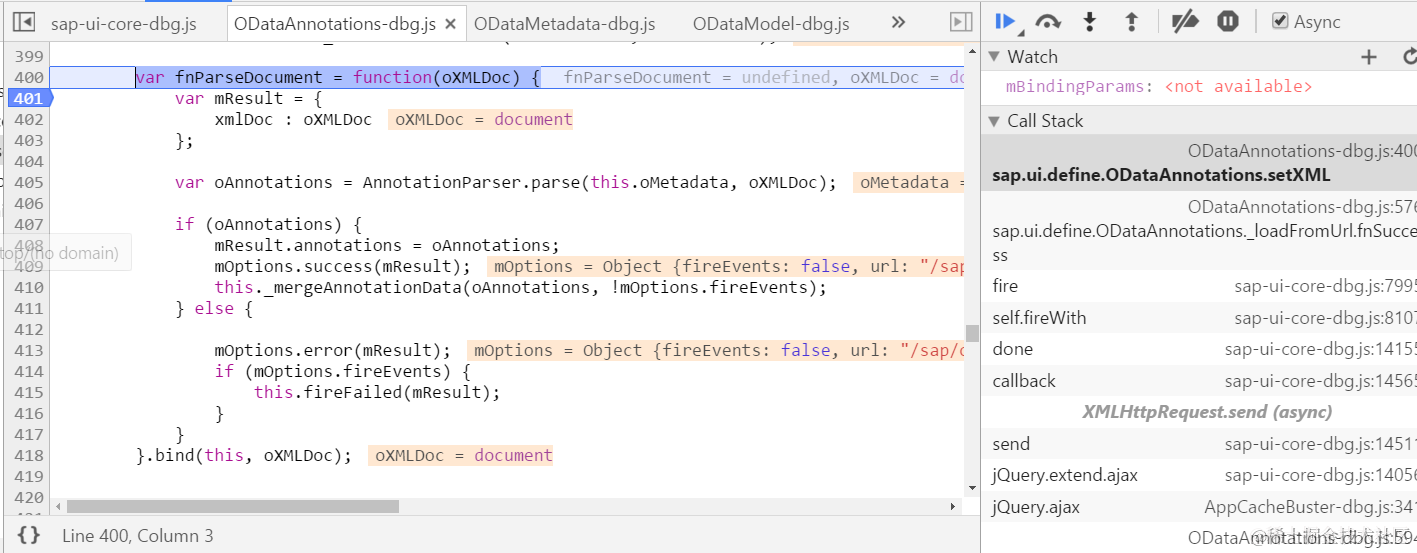This screenshot has width=1417, height=553.
Task: Click the horizontal scrollbar thumb in editor
Action: coord(232,507)
